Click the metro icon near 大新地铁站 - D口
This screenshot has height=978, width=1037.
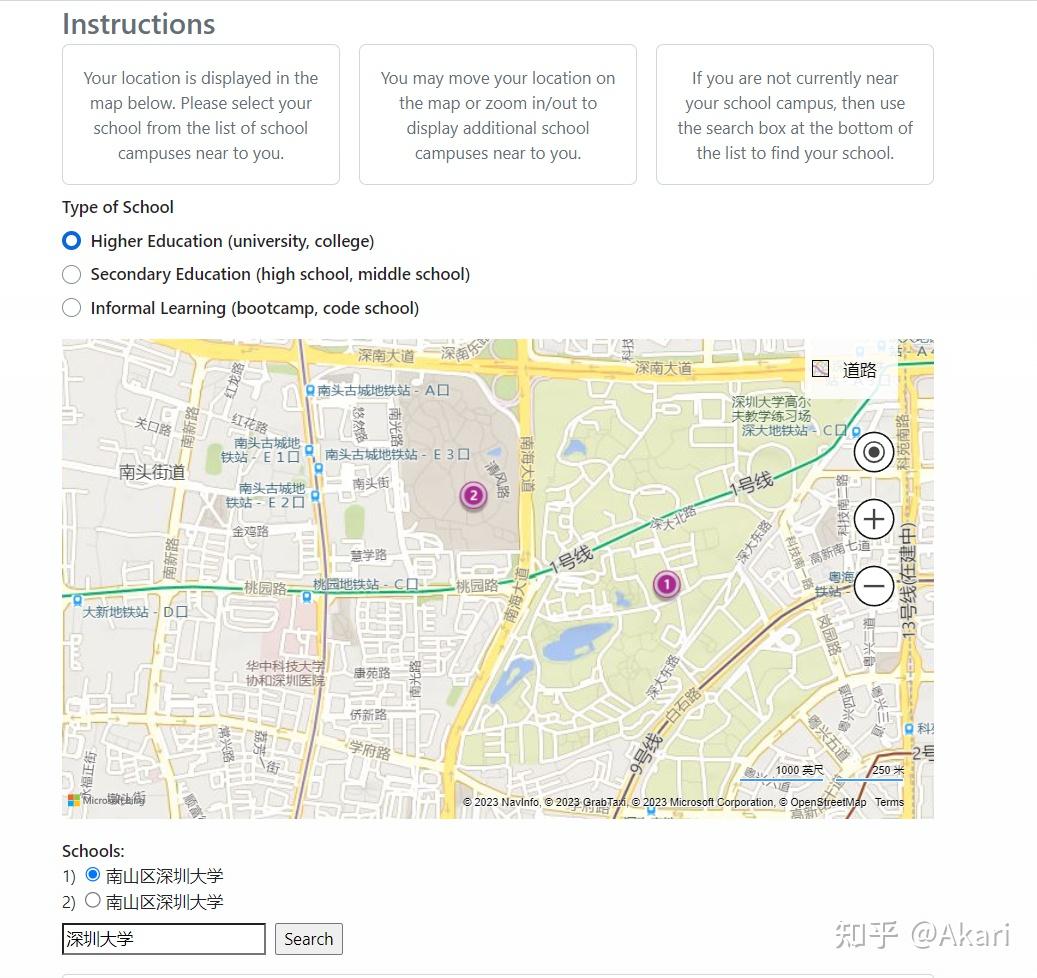[75, 598]
